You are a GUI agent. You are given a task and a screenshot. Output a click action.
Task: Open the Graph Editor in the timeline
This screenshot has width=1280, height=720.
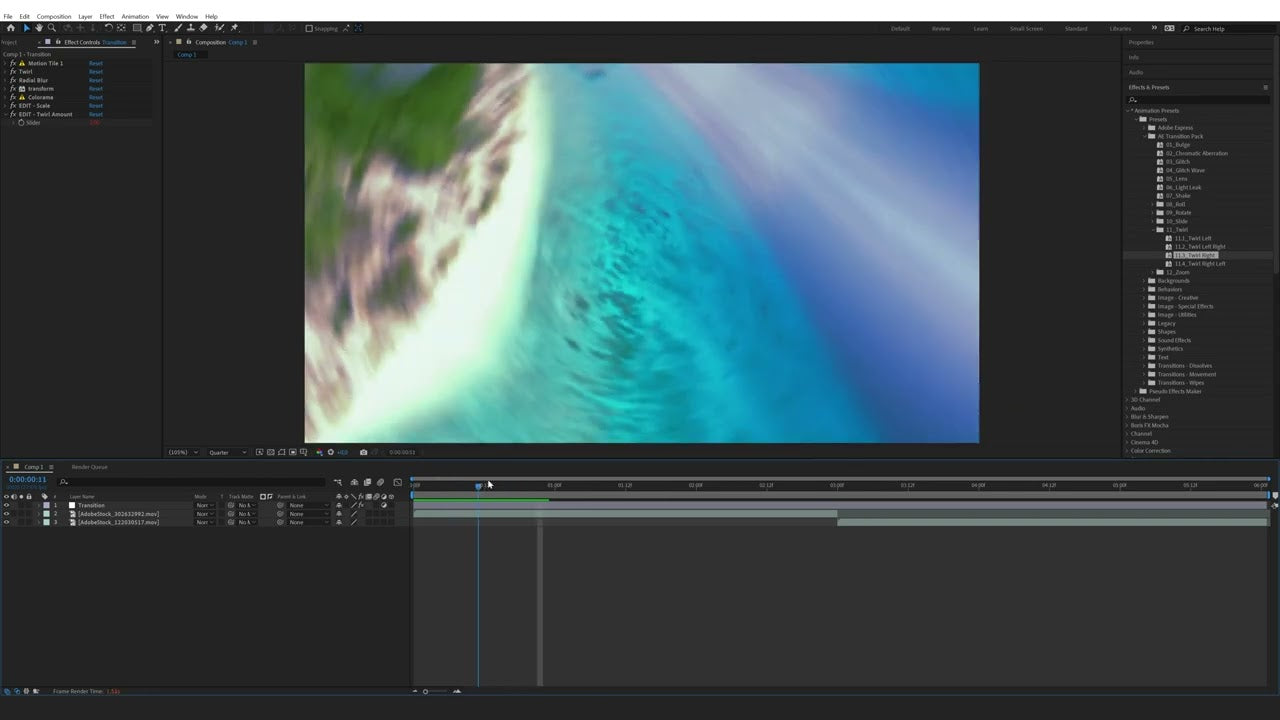click(x=397, y=483)
